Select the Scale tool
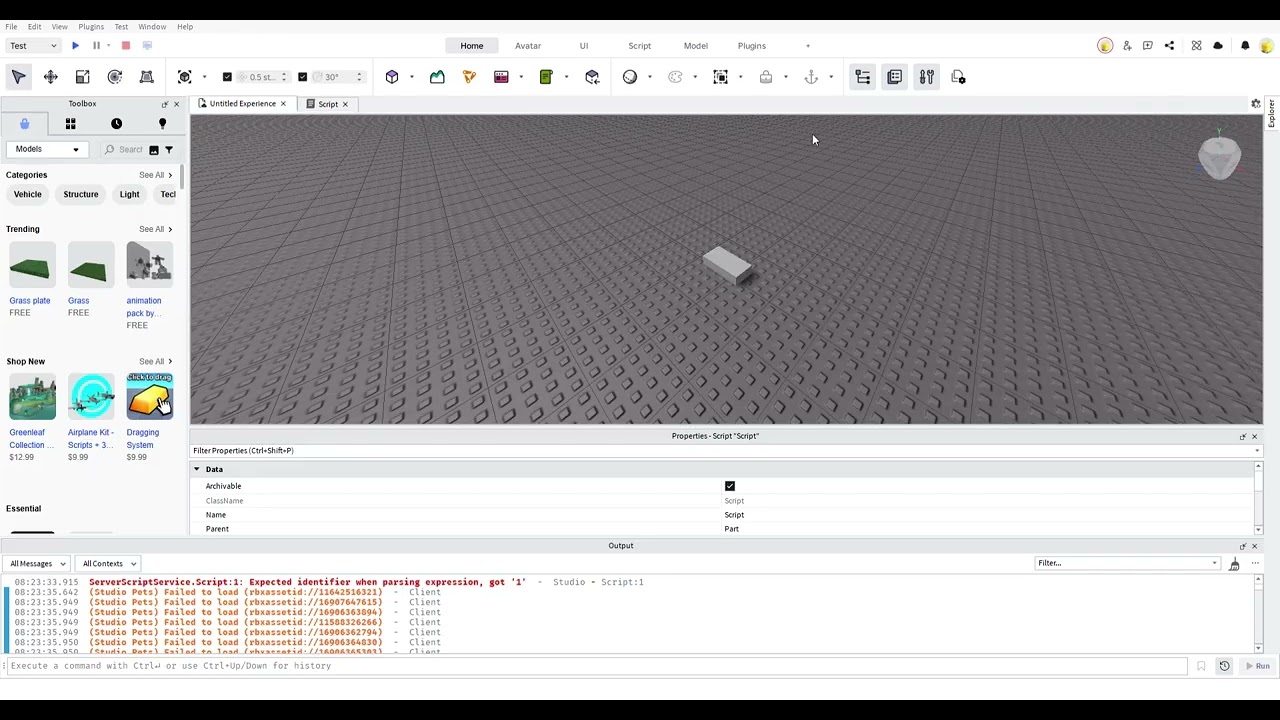Image resolution: width=1280 pixels, height=720 pixels. point(82,77)
